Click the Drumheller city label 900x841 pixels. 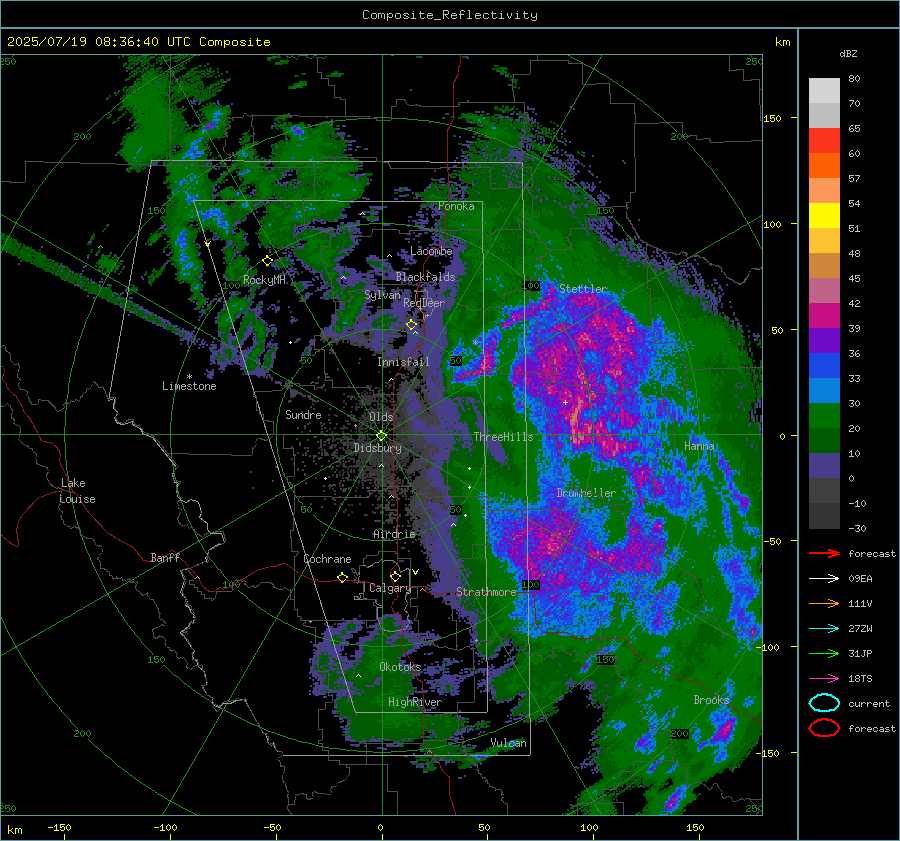click(585, 493)
